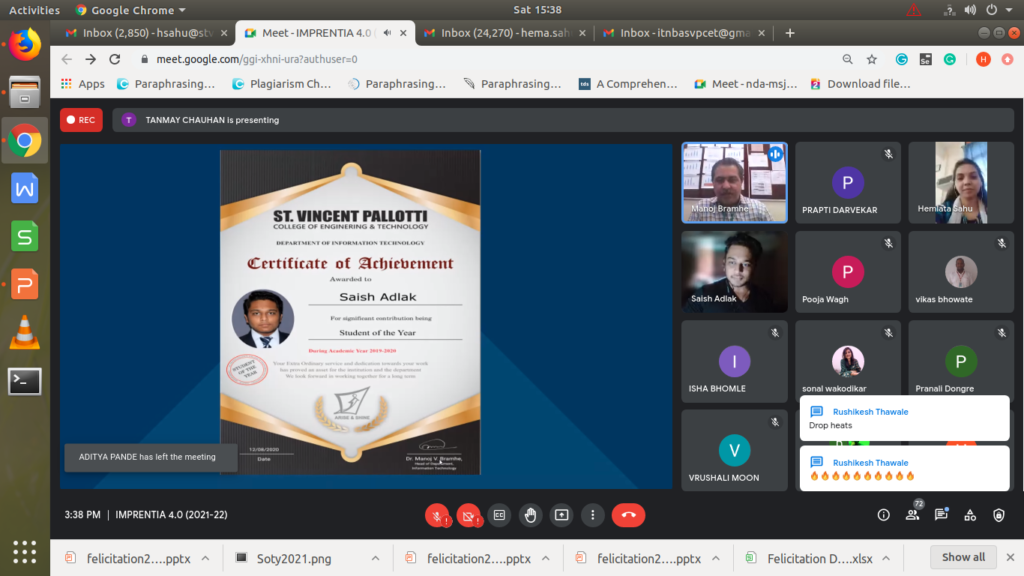Open Rushikesh Thawale's 'Drop heats' chat message

(x=904, y=418)
